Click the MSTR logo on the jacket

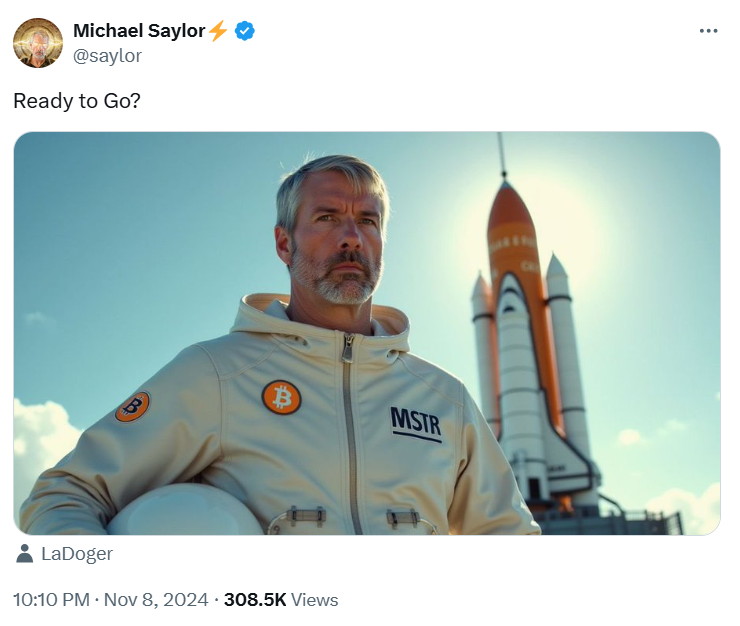[416, 423]
